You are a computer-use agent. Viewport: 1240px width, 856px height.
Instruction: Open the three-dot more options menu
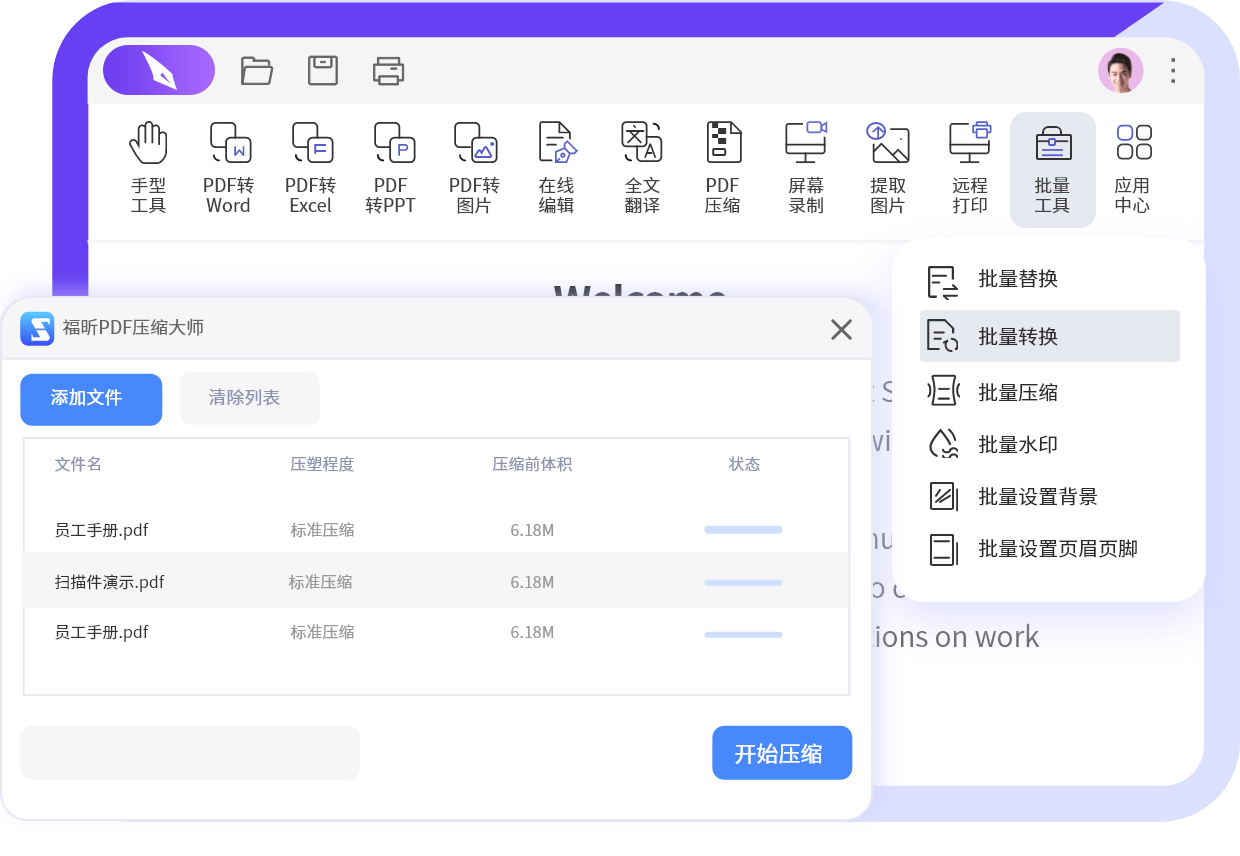1173,71
